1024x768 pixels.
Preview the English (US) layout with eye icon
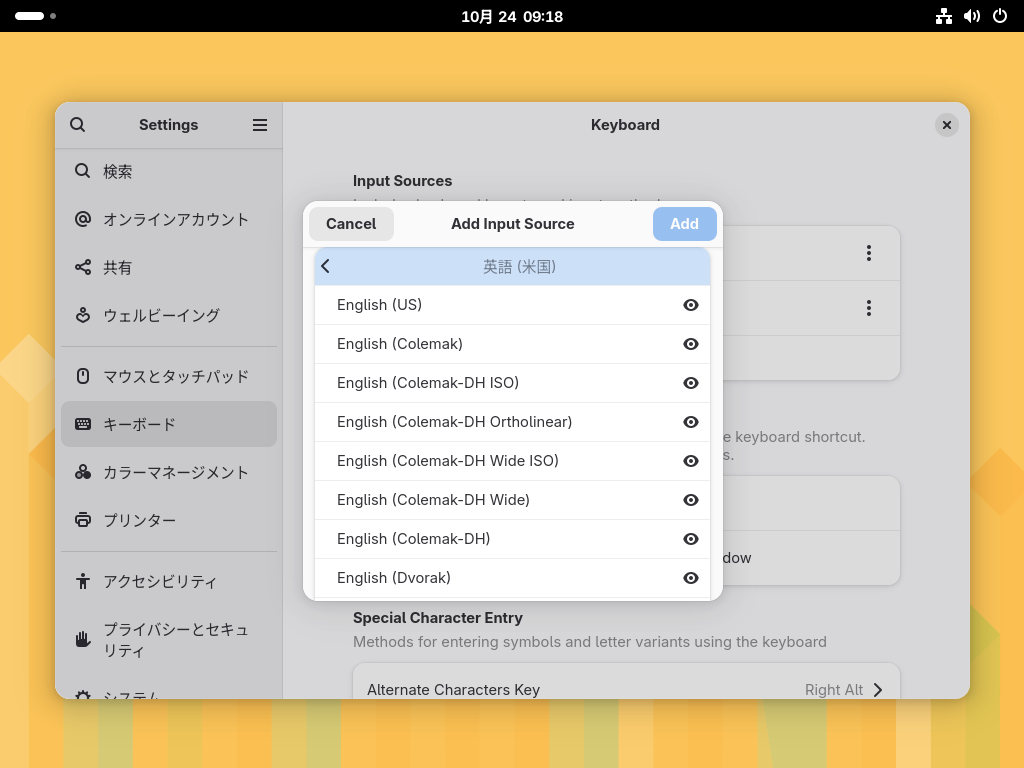coord(690,305)
